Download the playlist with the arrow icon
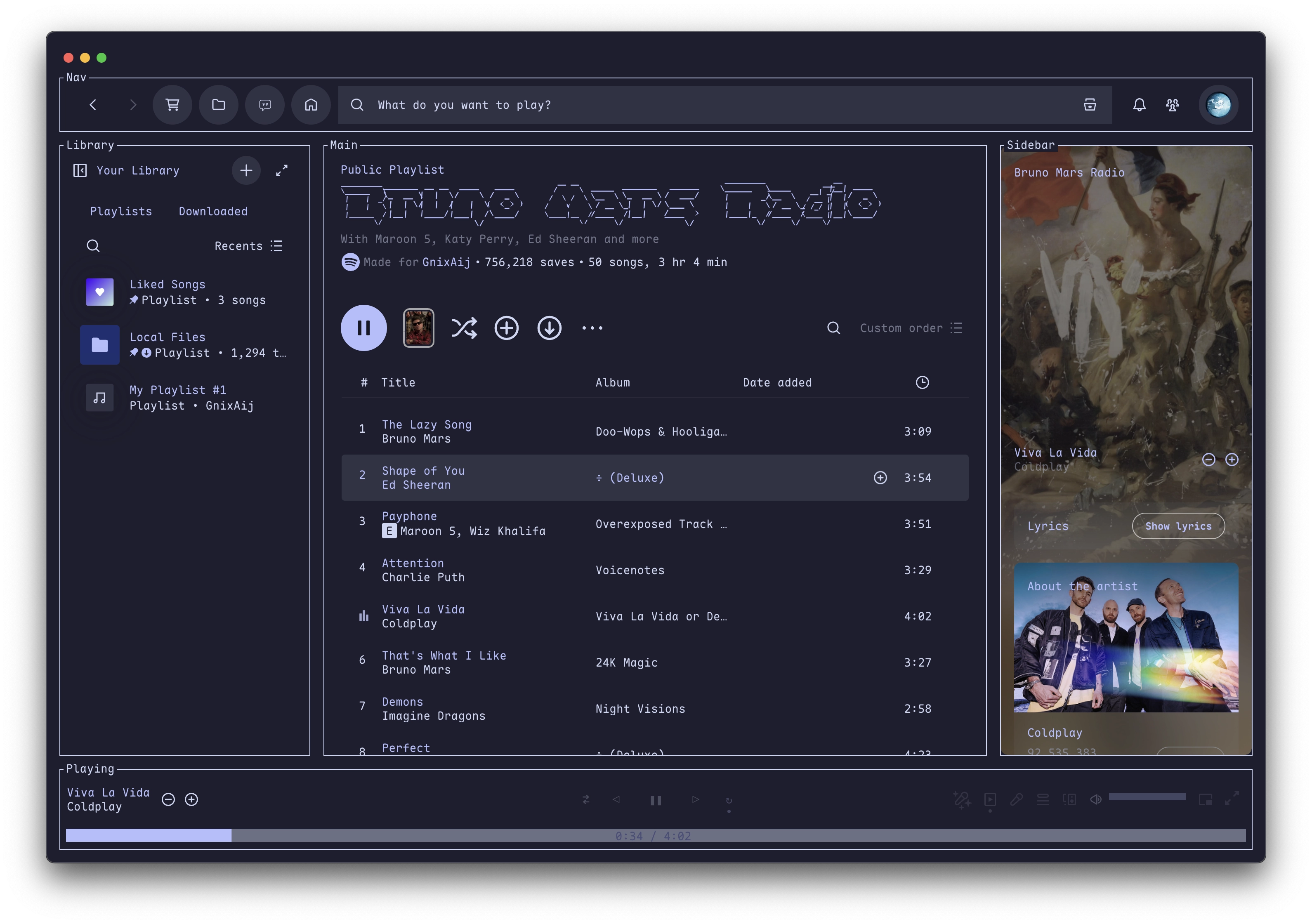 coord(549,328)
